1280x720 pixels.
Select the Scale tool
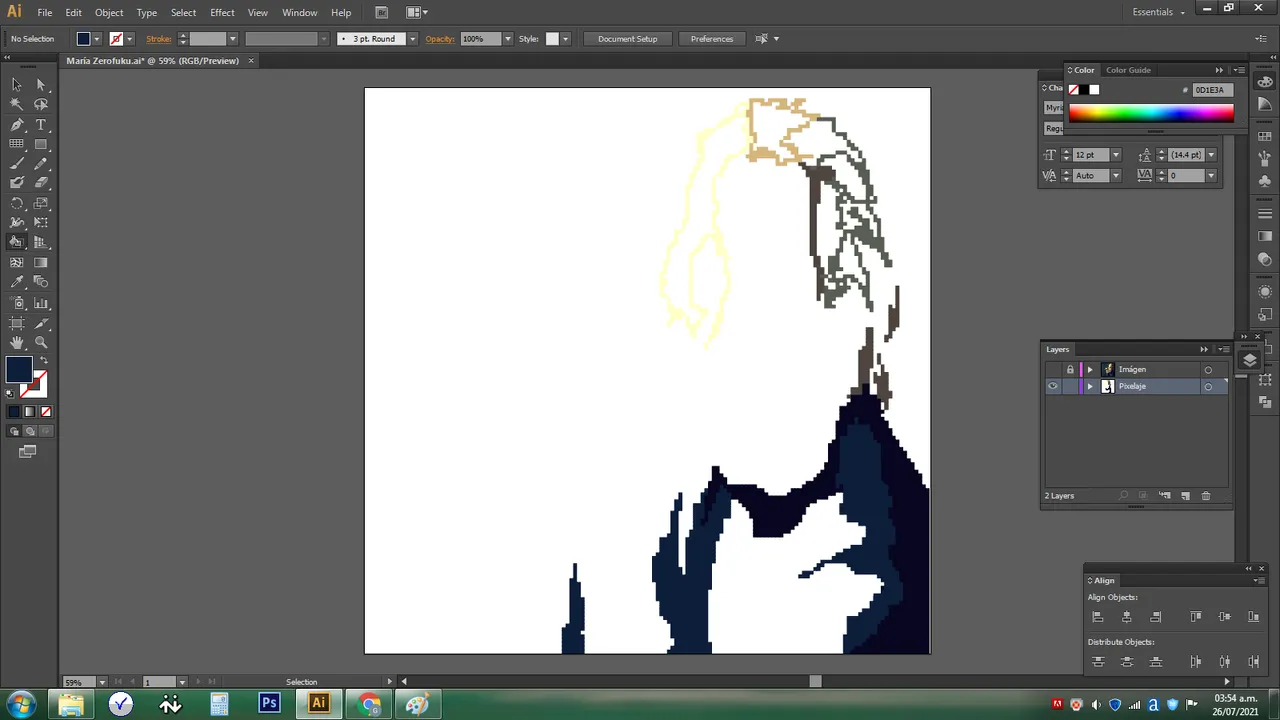coord(41,203)
